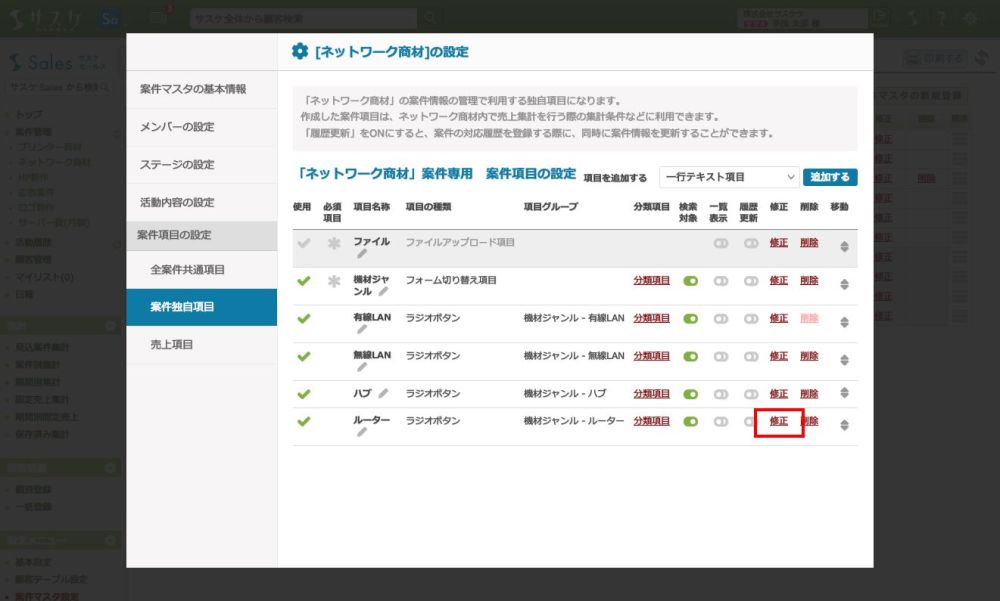Click the green use checkmark for 有線LAN

[304, 319]
